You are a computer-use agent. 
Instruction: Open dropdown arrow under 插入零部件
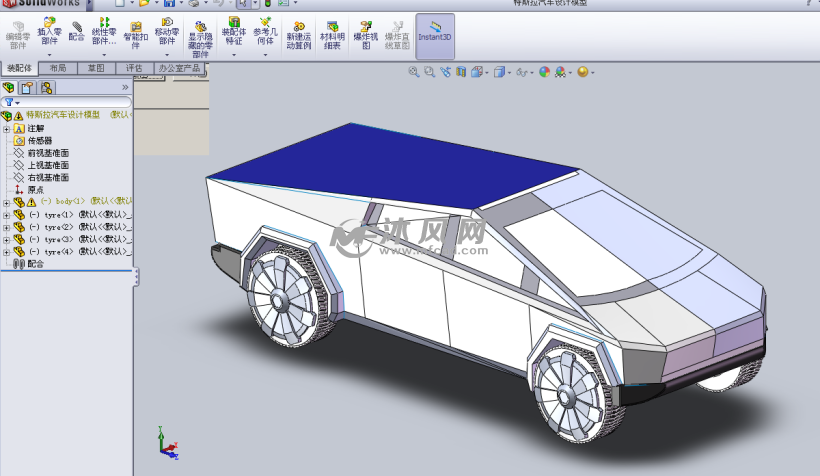(50, 55)
